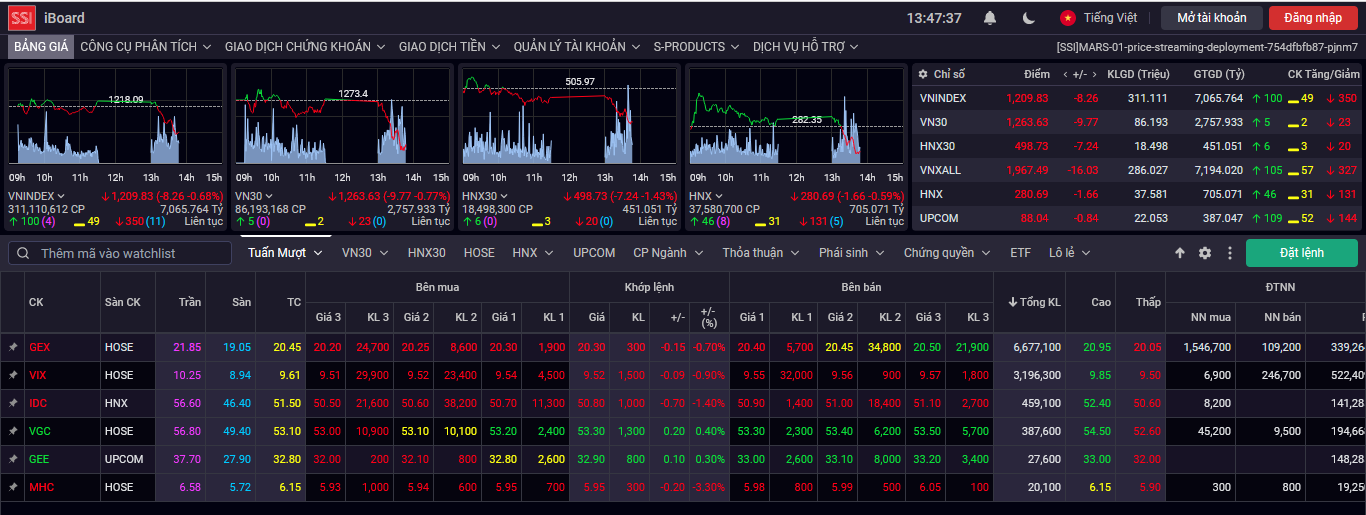Open the Phái sinh dropdown
The width and height of the screenshot is (1366, 515).
851,253
